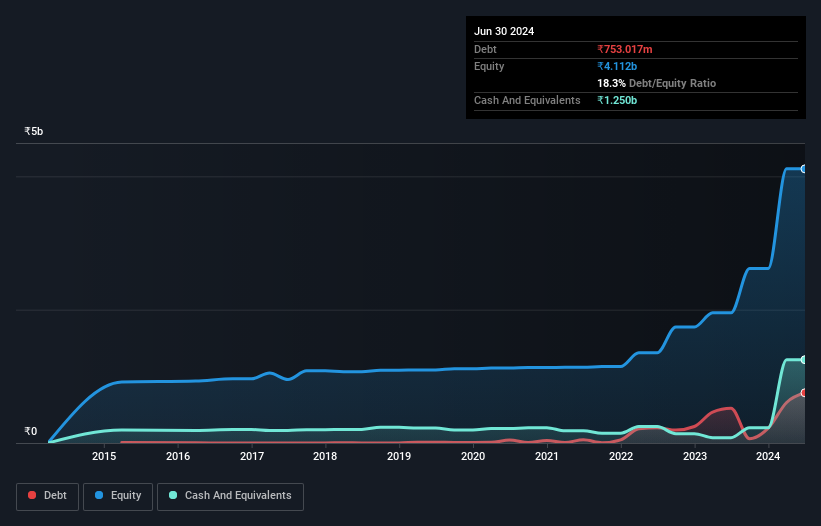Click the 2023 x-axis label
The width and height of the screenshot is (821, 526).
[x=695, y=456]
